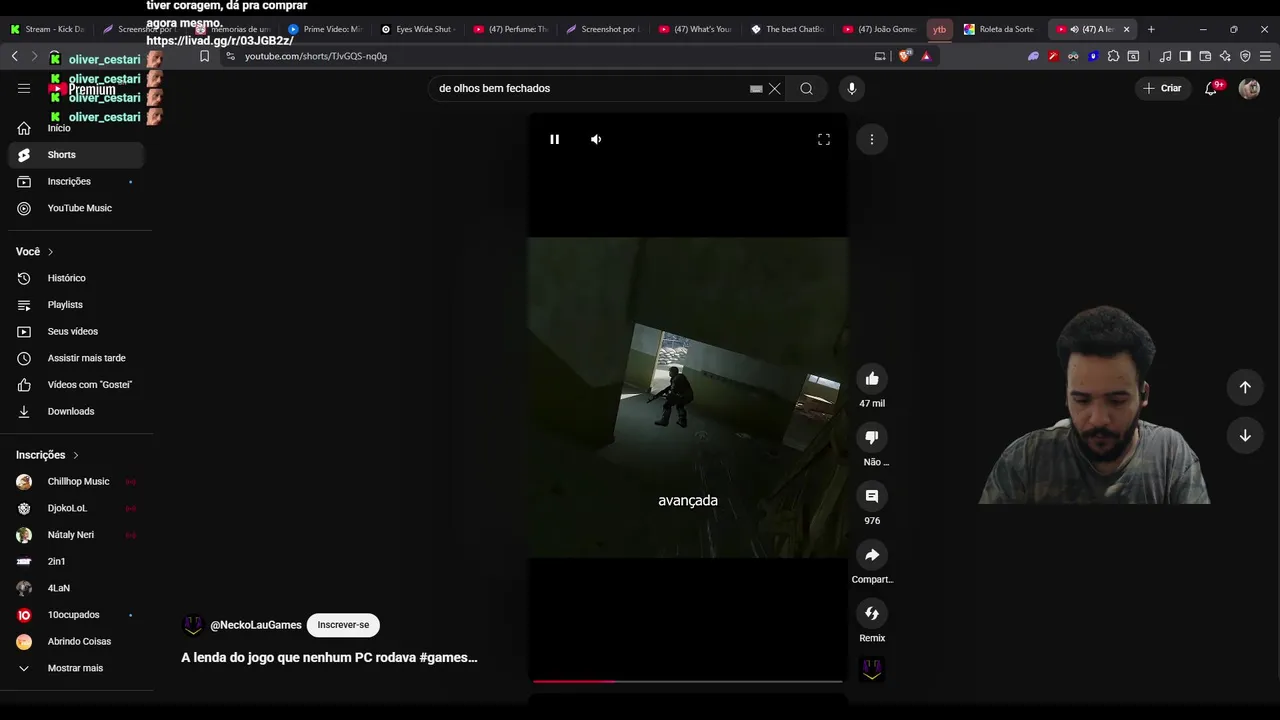1280x720 pixels.
Task: Open Playlists in the sidebar
Action: click(76, 305)
